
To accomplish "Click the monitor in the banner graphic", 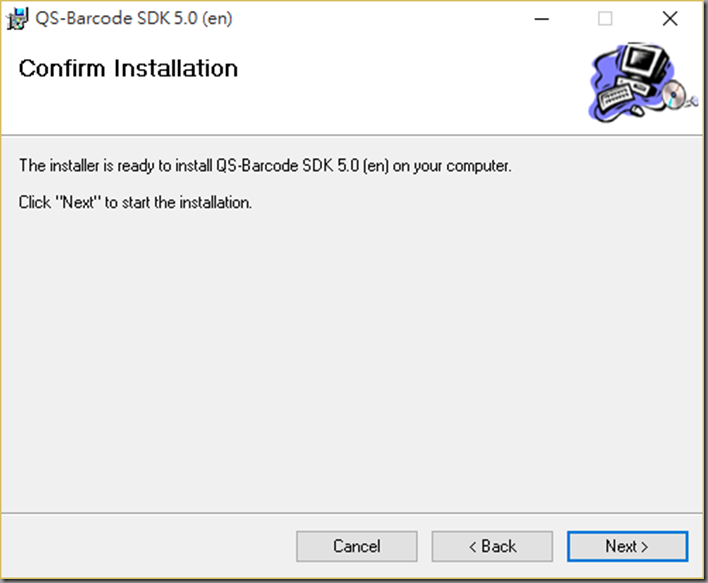I will 643,63.
